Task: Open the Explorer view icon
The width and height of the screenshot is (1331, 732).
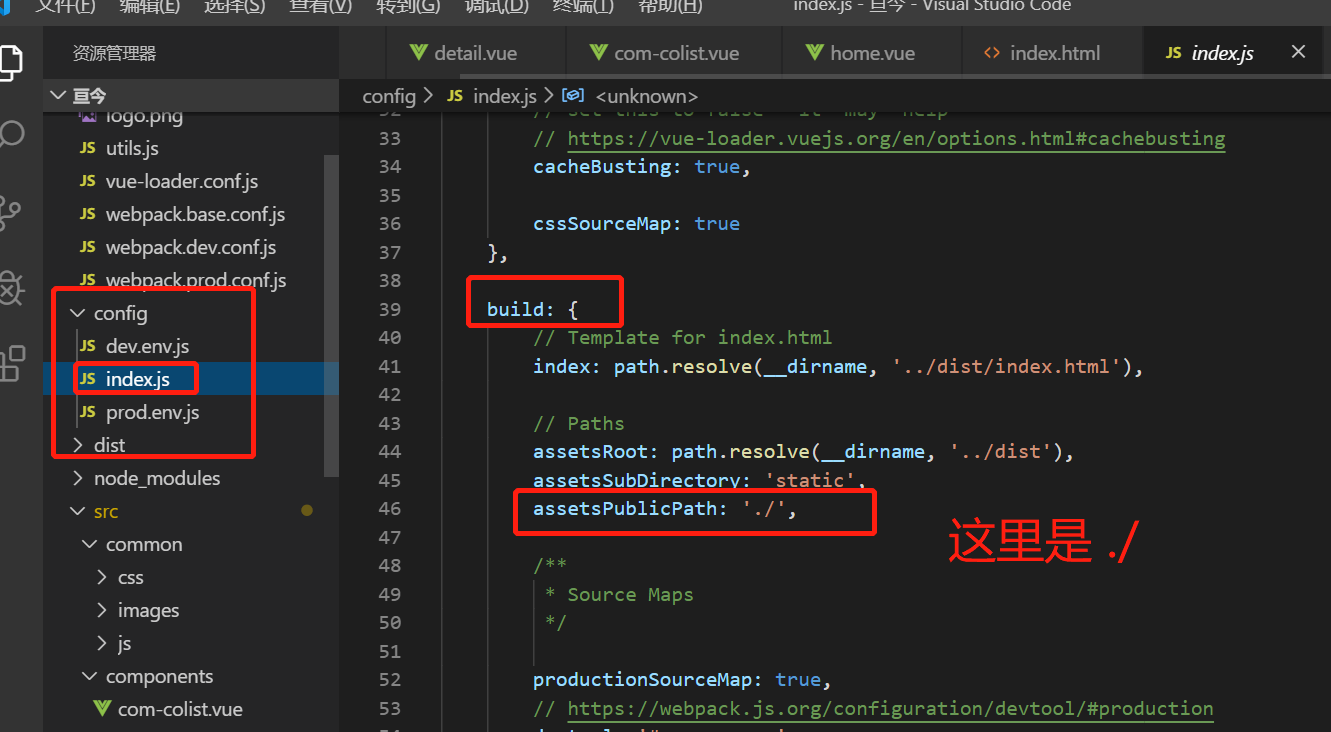Action: tap(13, 62)
